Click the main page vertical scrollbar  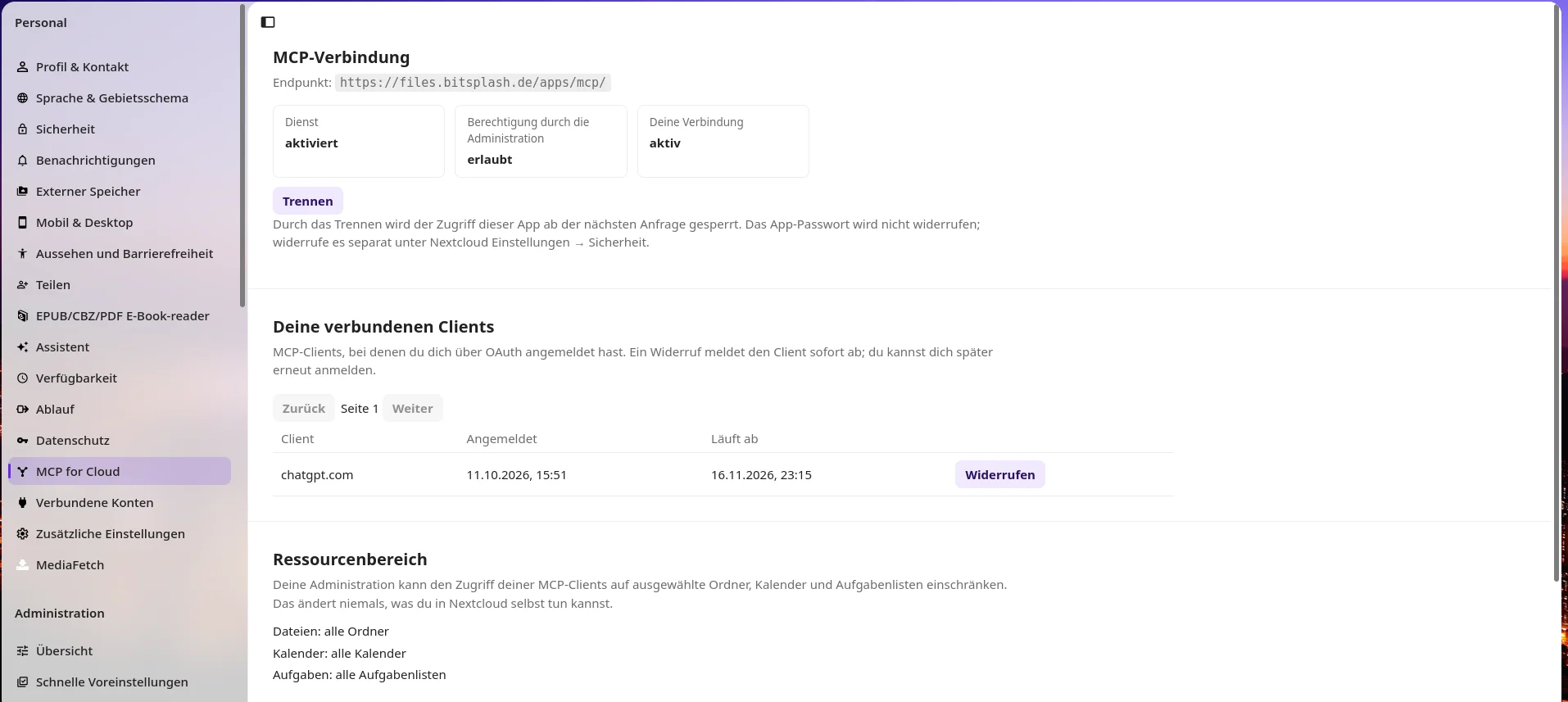tap(1557, 293)
